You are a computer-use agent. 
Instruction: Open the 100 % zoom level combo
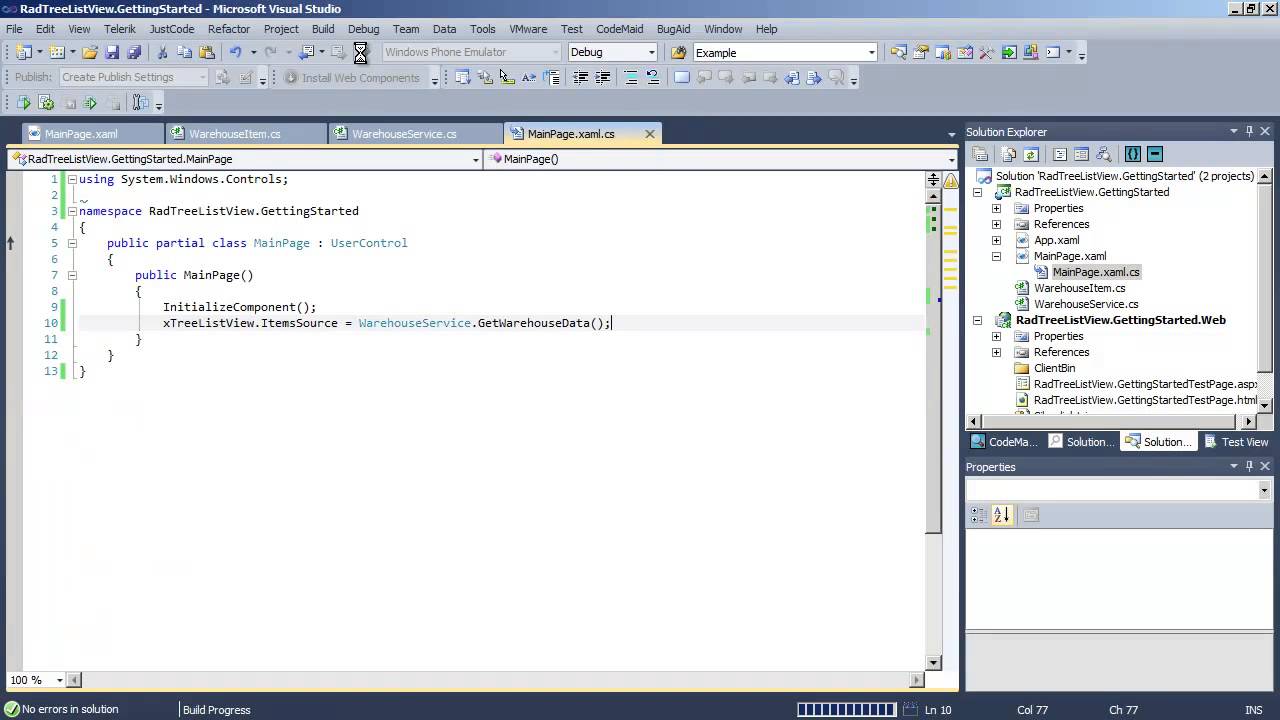pos(36,680)
